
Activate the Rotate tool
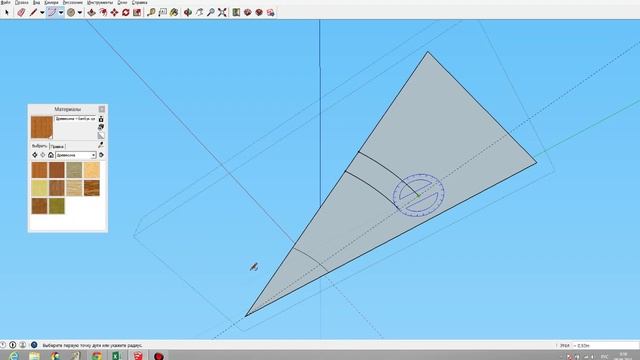point(126,12)
